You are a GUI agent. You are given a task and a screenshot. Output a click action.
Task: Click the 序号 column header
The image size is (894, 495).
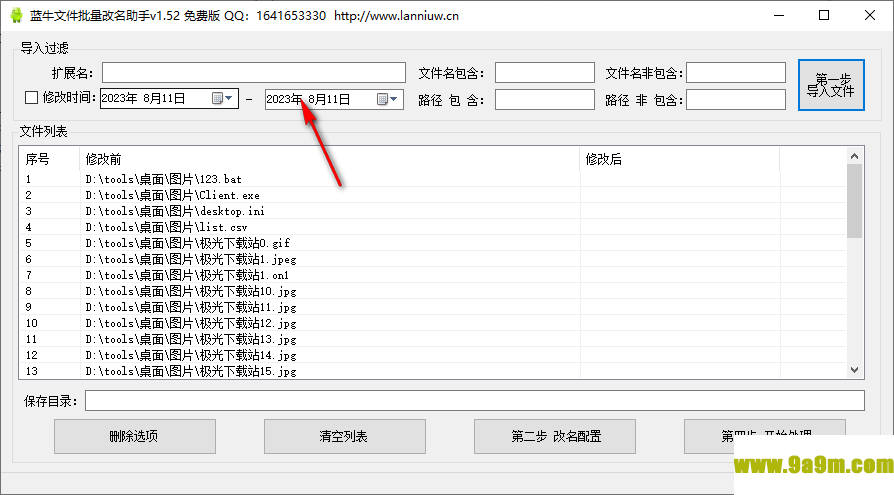[x=49, y=159]
